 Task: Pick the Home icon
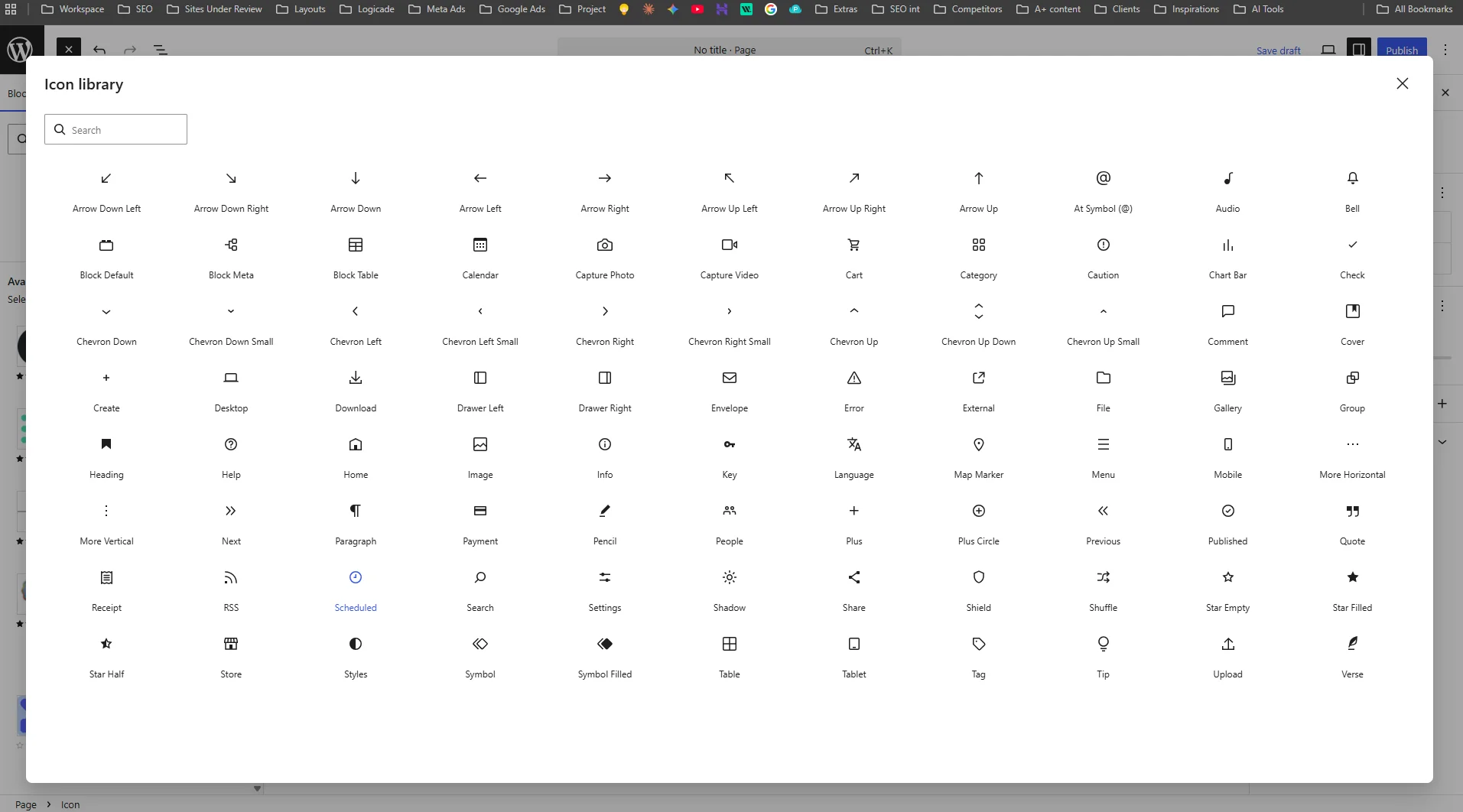click(356, 444)
